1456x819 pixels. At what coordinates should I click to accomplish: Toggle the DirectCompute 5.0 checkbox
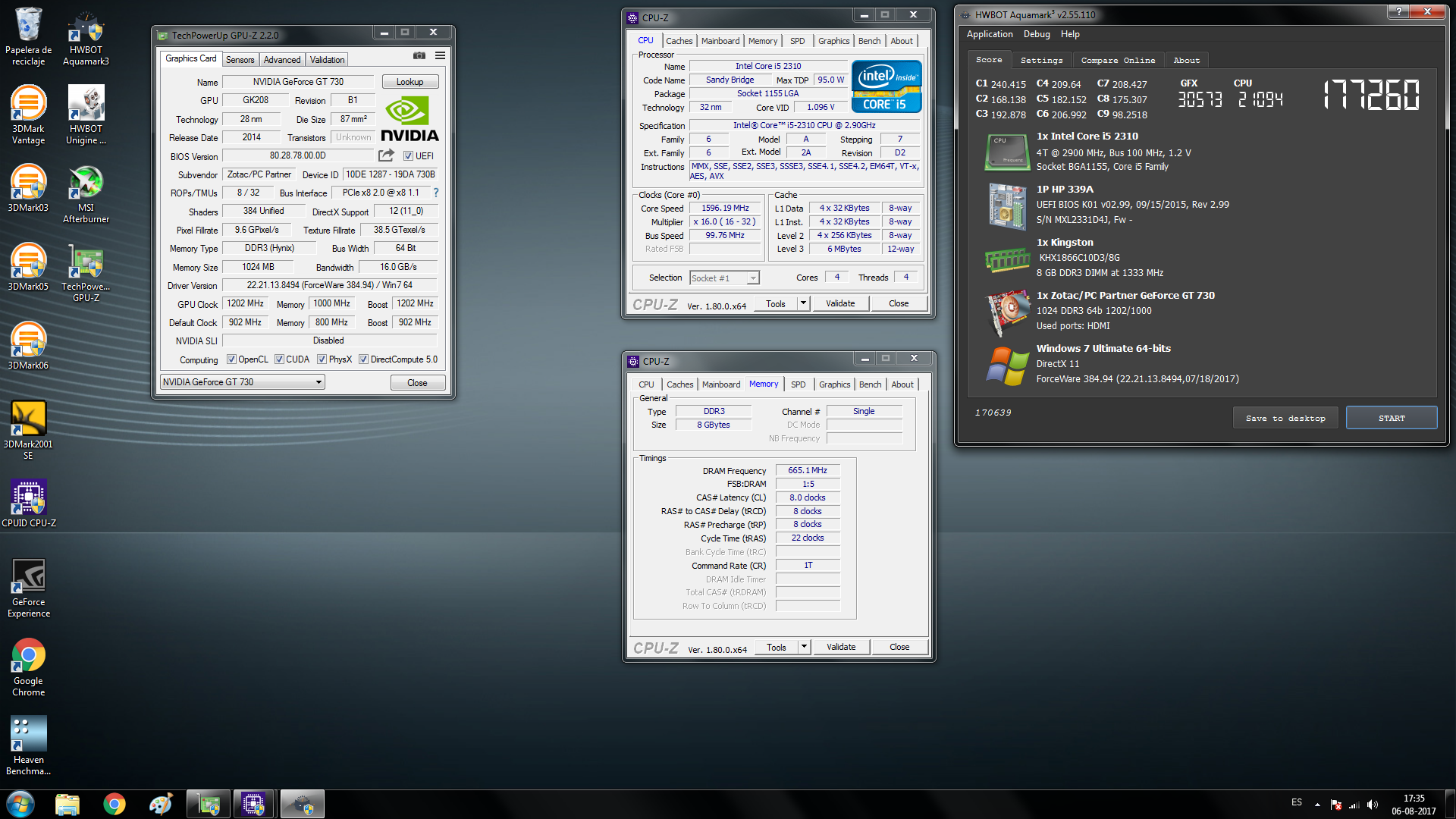[x=363, y=359]
